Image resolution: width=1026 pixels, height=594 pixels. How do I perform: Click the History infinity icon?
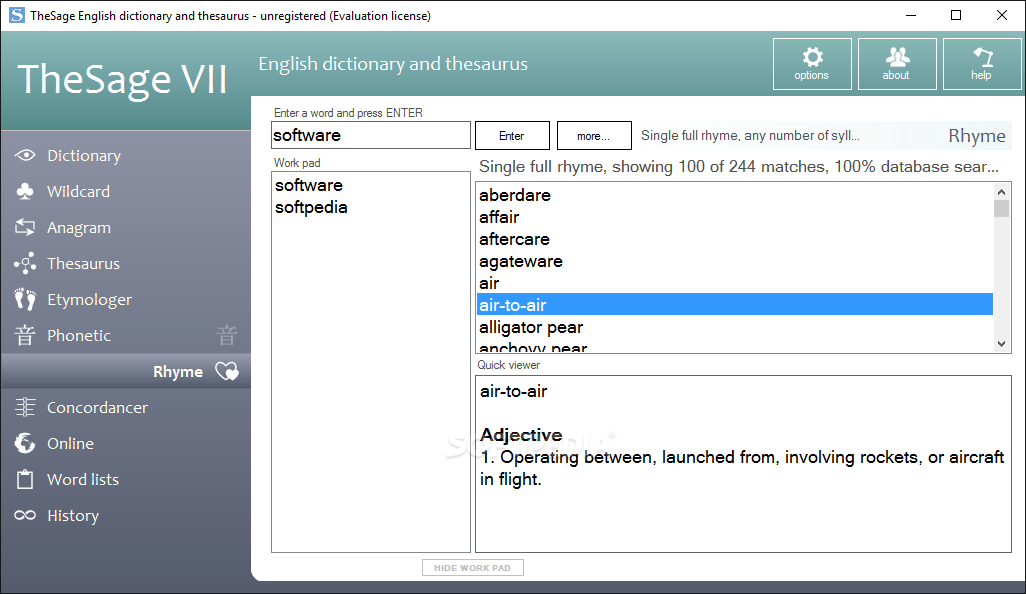coord(25,515)
